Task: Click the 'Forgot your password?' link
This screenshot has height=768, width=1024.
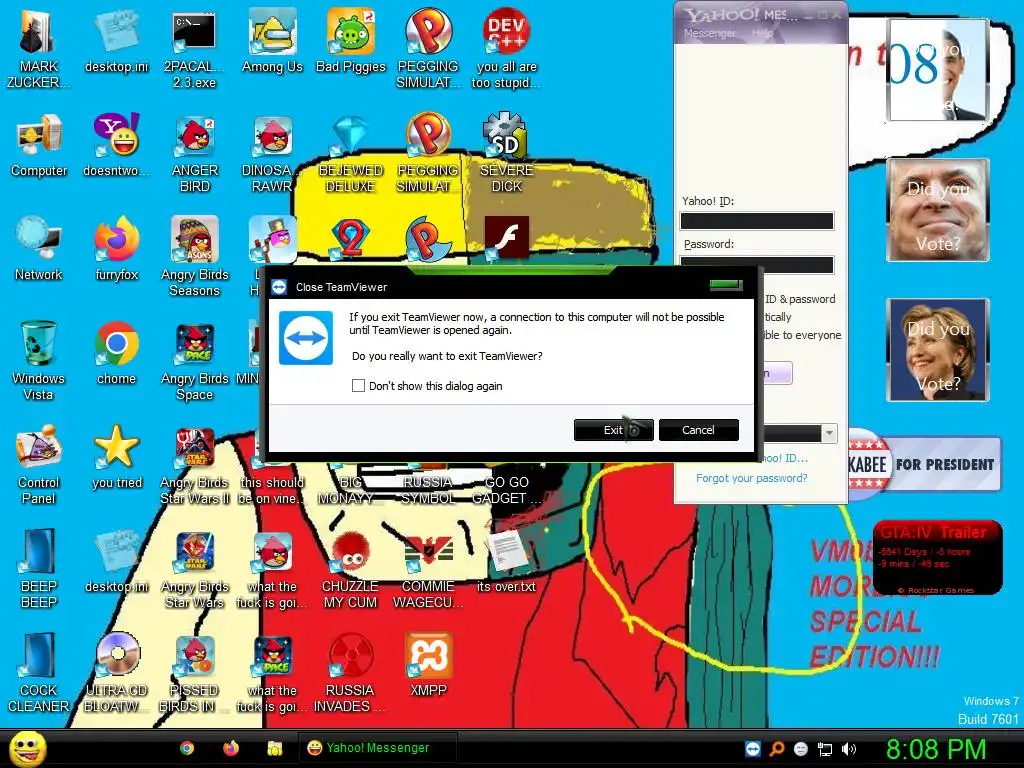Action: (751, 478)
